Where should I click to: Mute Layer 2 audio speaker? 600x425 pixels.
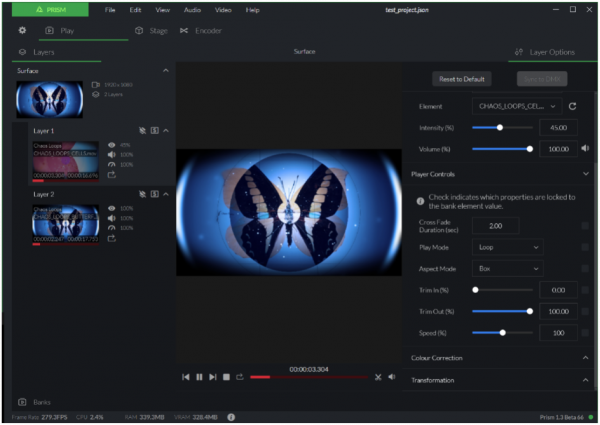111,218
